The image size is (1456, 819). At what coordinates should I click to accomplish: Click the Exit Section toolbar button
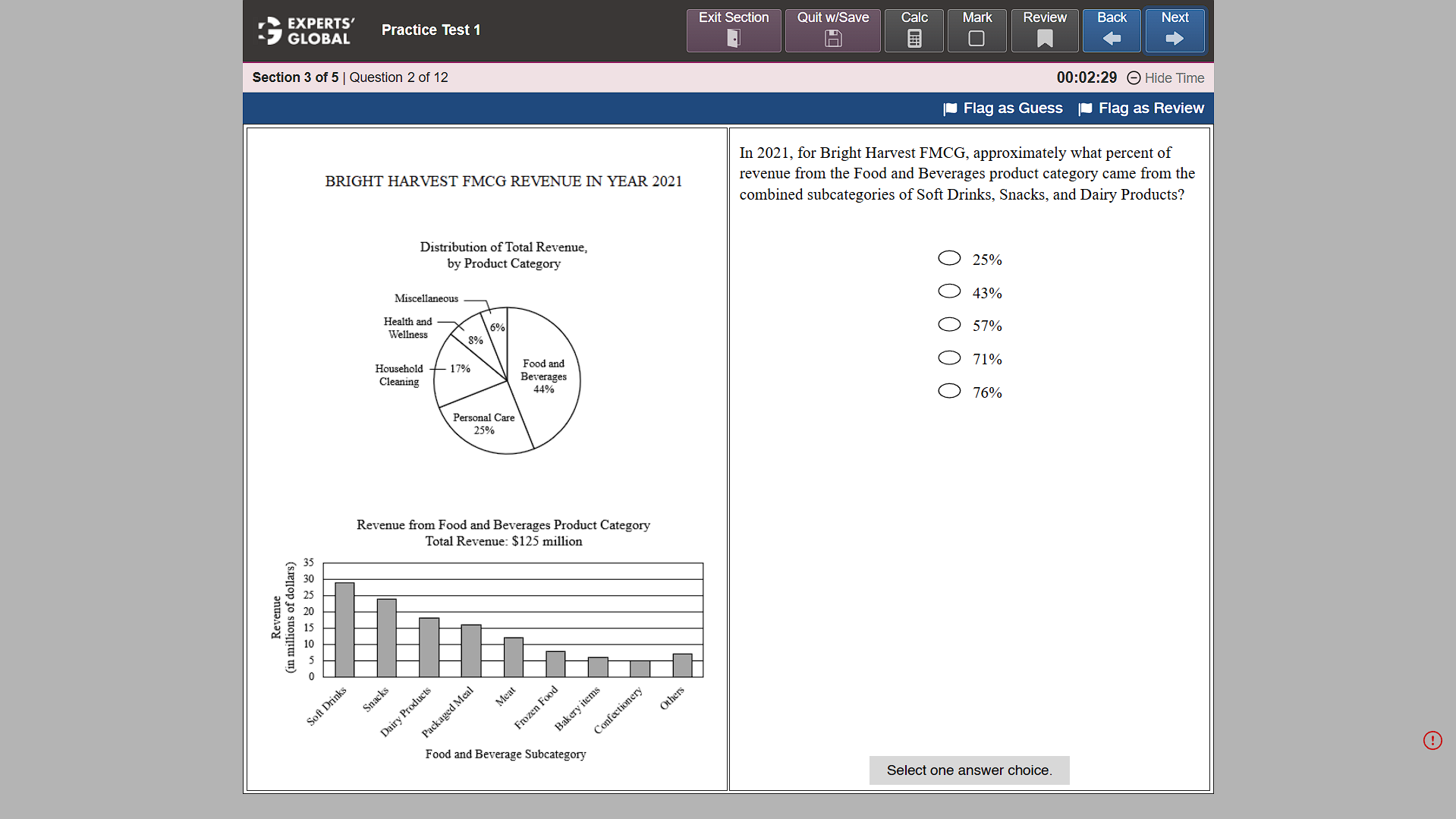pos(732,30)
